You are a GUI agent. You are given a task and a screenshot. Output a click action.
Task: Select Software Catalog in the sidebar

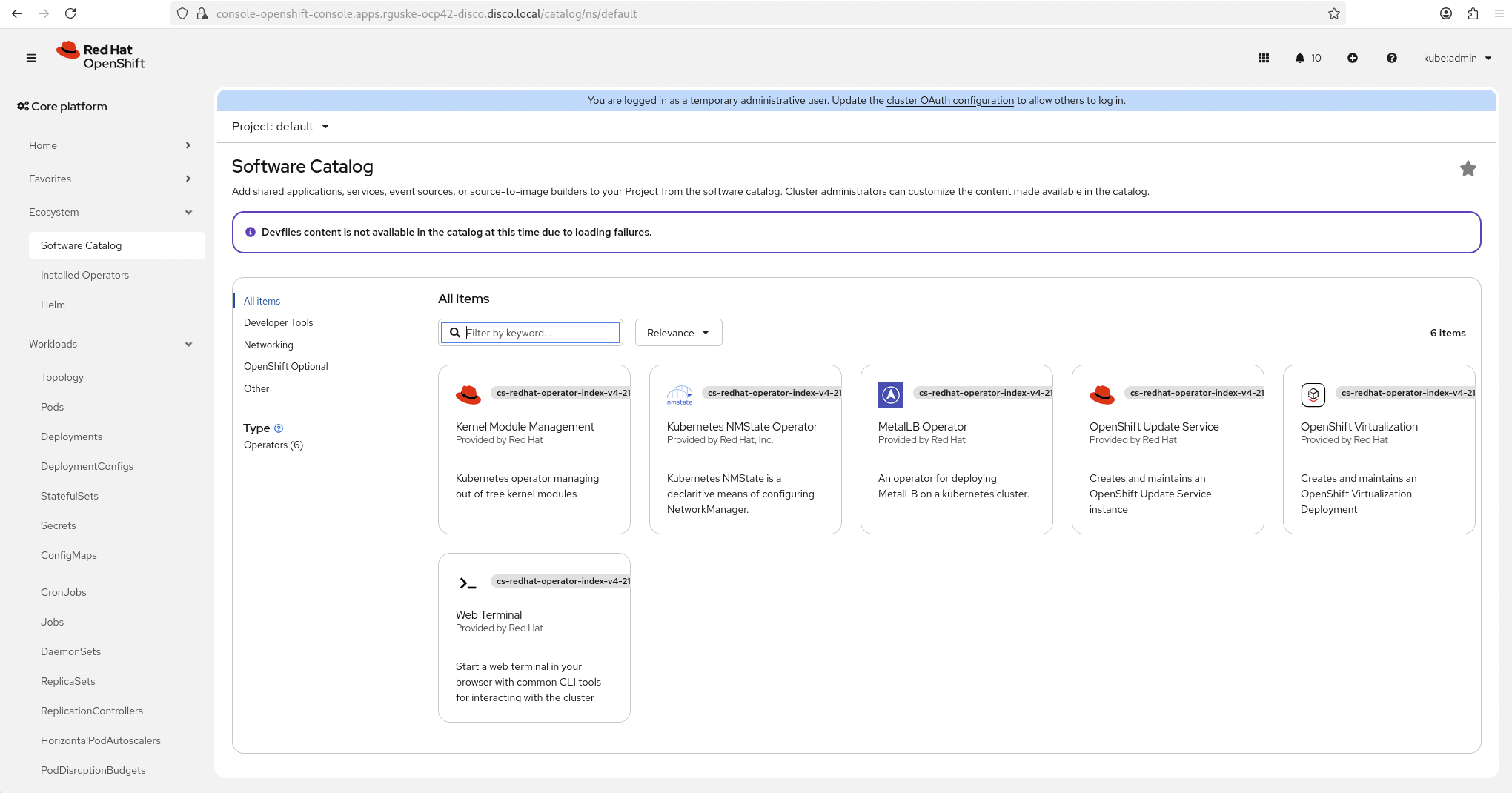[116, 245]
